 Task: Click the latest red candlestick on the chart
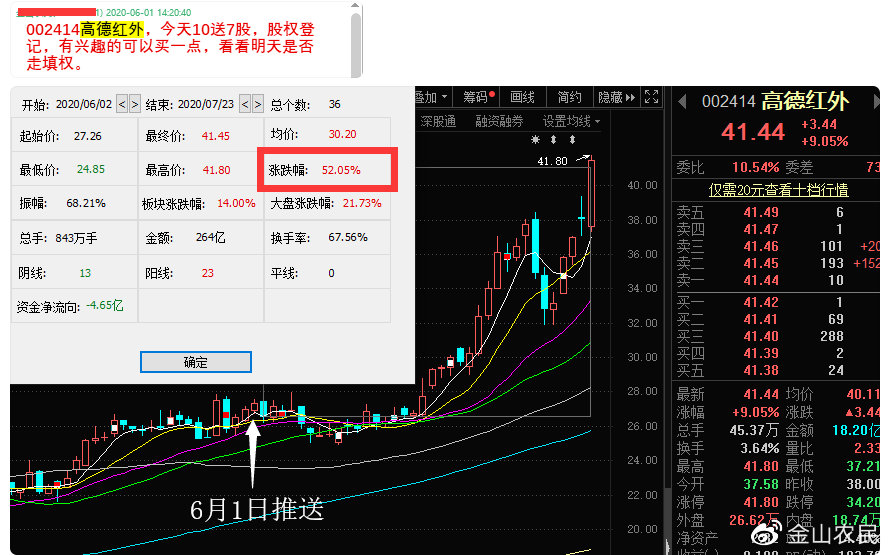[591, 194]
